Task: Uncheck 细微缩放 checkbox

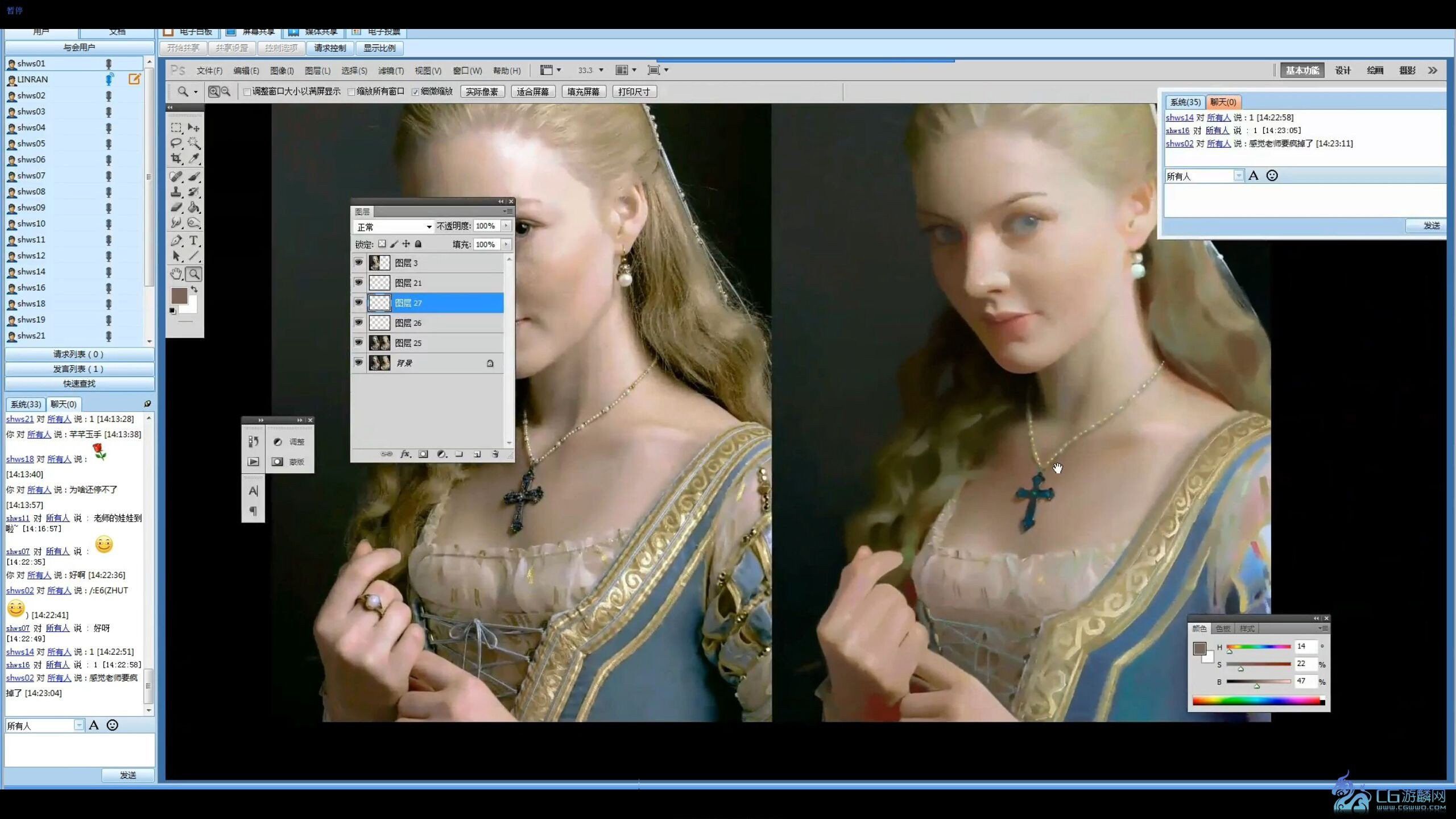Action: (415, 92)
